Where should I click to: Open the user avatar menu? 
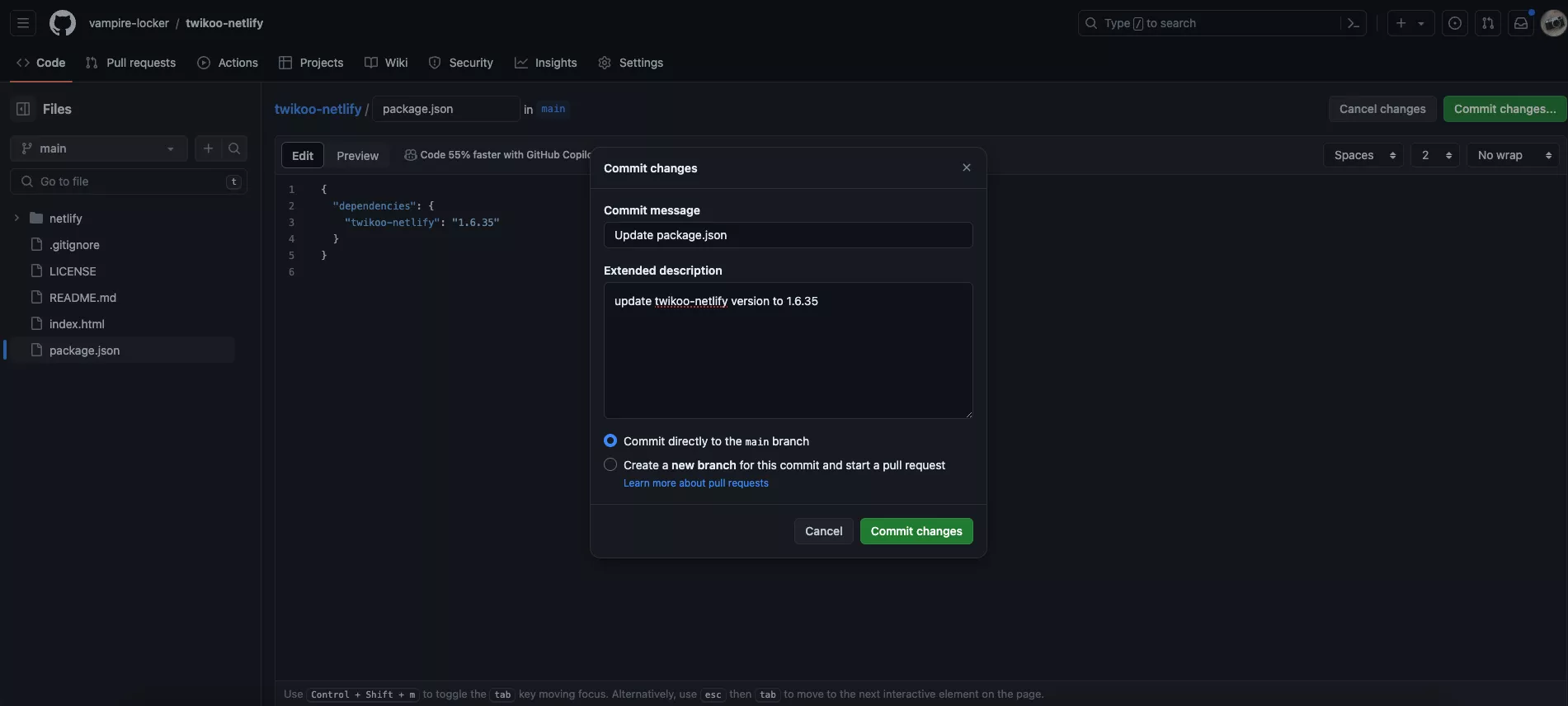(x=1554, y=23)
